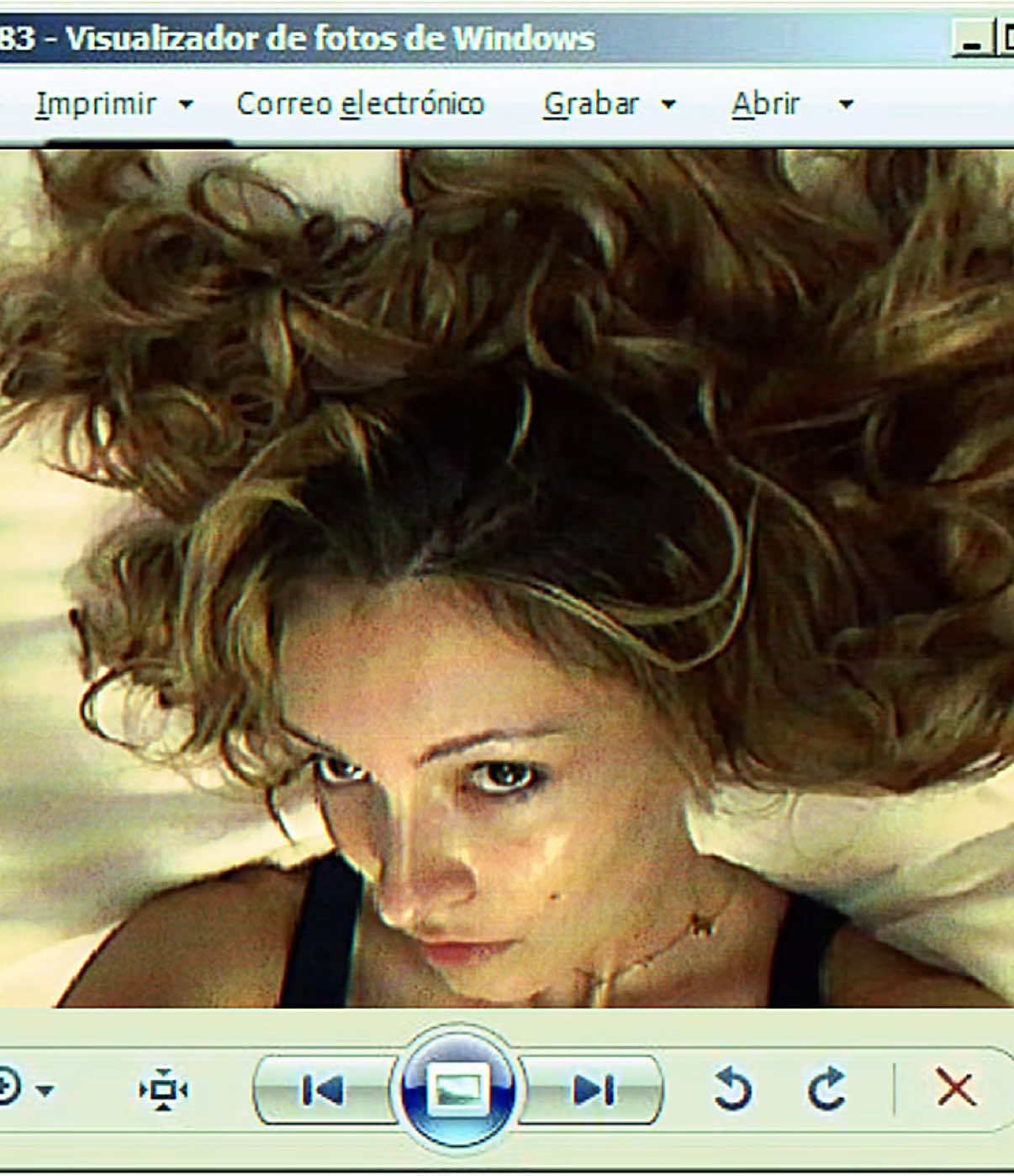Click the Correo electrónico button
The width and height of the screenshot is (1014, 1176).
point(360,104)
